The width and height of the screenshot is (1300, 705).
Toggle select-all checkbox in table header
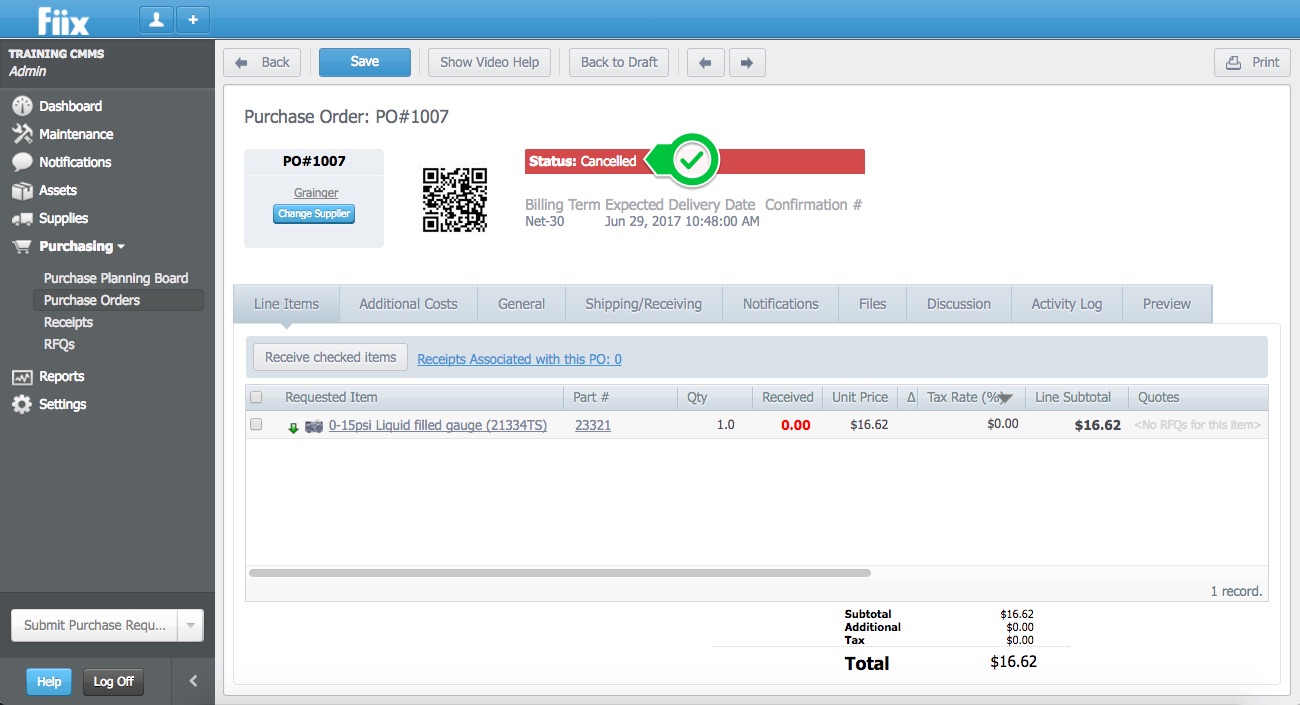(256, 397)
